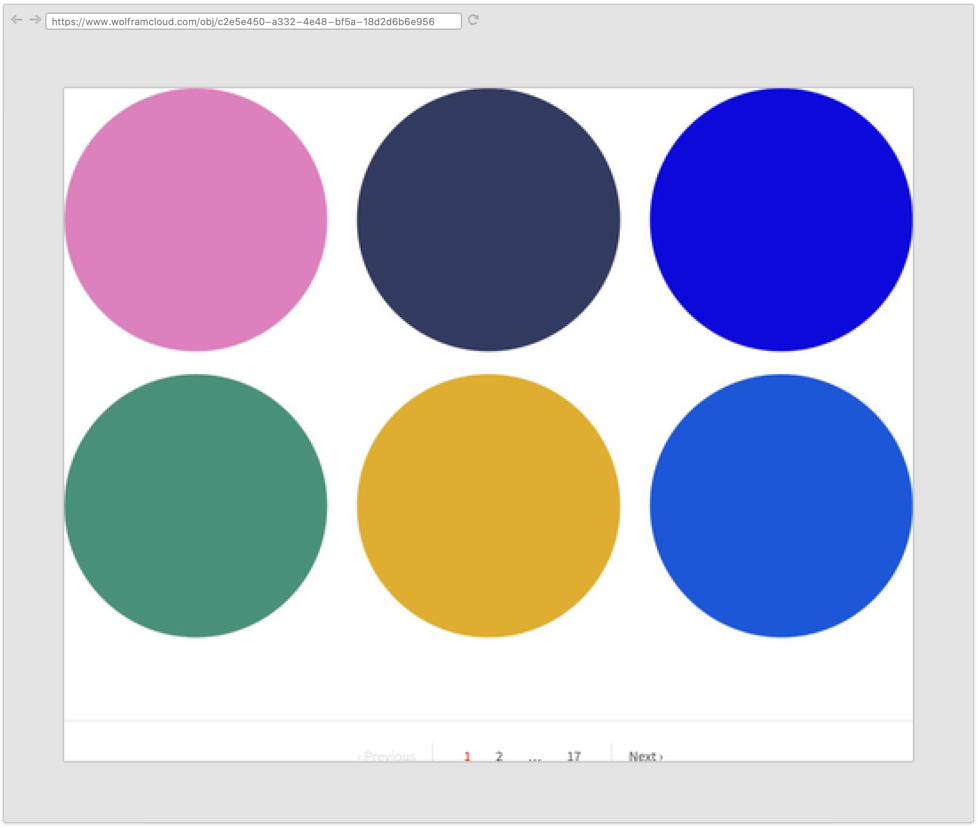Click the Next page link
This screenshot has width=978, height=828.
[645, 756]
